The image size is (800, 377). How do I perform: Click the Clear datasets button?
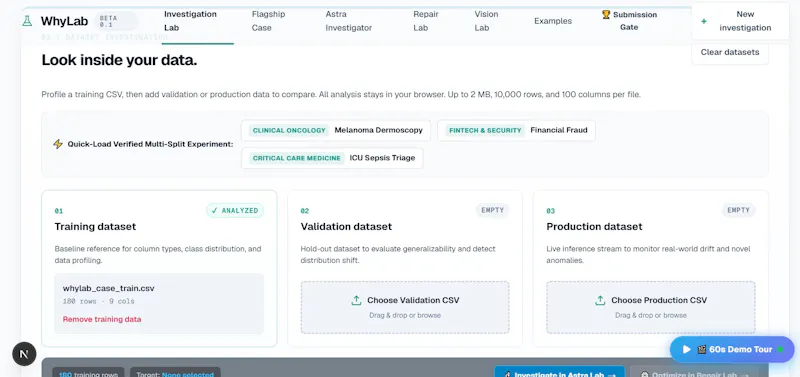coord(730,52)
